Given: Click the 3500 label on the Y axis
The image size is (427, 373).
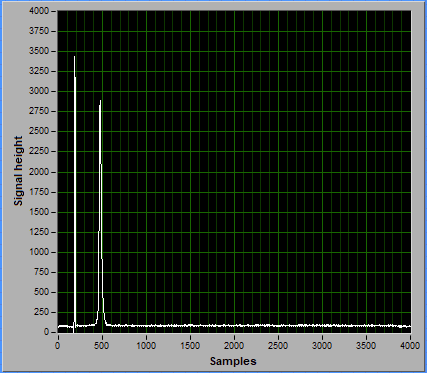Looking at the screenshot, I should (x=39, y=51).
